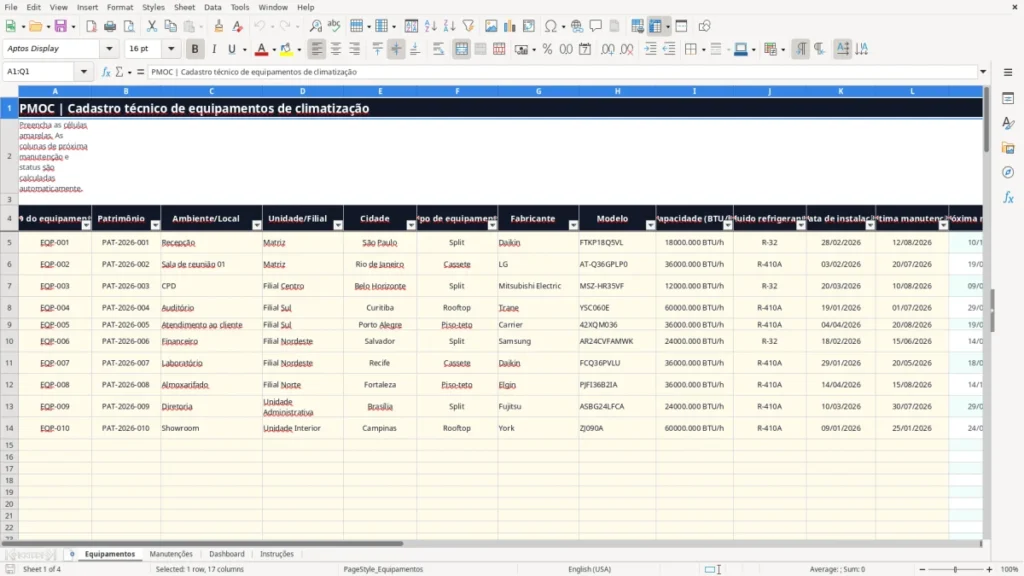Open the Tools menu
1024x576 pixels.
coord(240,7)
